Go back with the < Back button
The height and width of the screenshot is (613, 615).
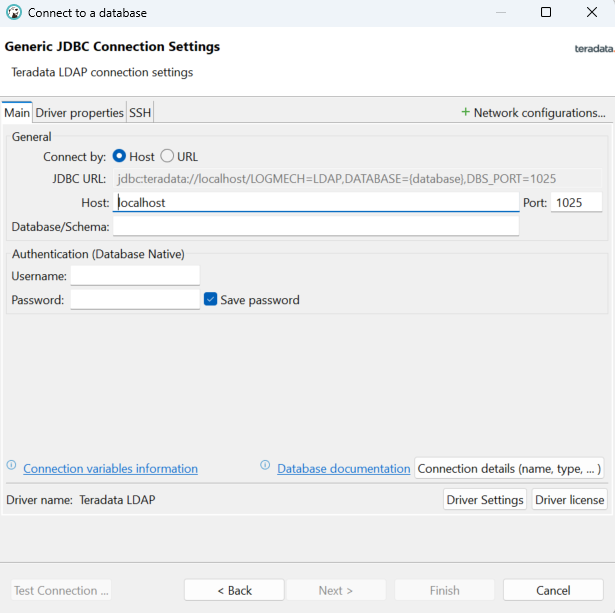[x=234, y=590]
